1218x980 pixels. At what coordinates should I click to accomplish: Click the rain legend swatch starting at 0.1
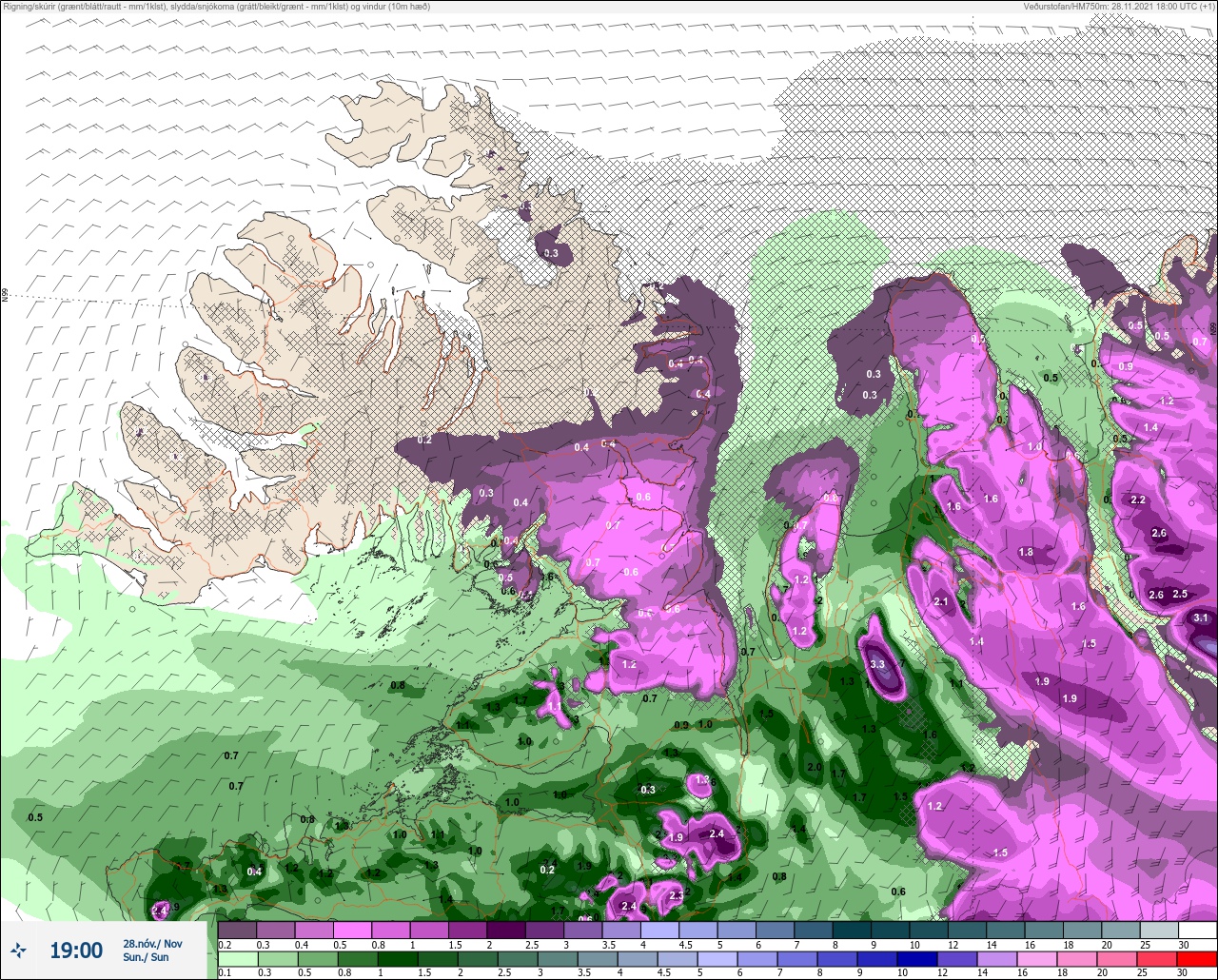point(237,958)
